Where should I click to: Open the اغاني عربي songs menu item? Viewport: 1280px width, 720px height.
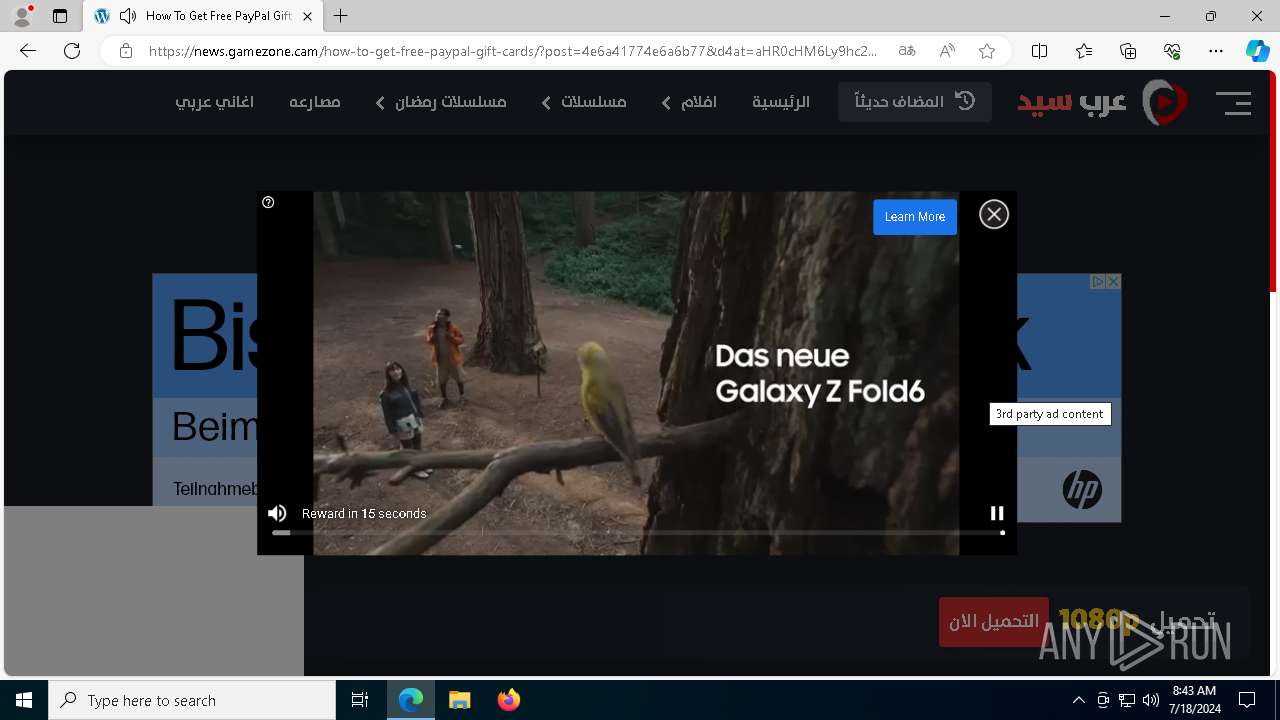pyautogui.click(x=214, y=102)
